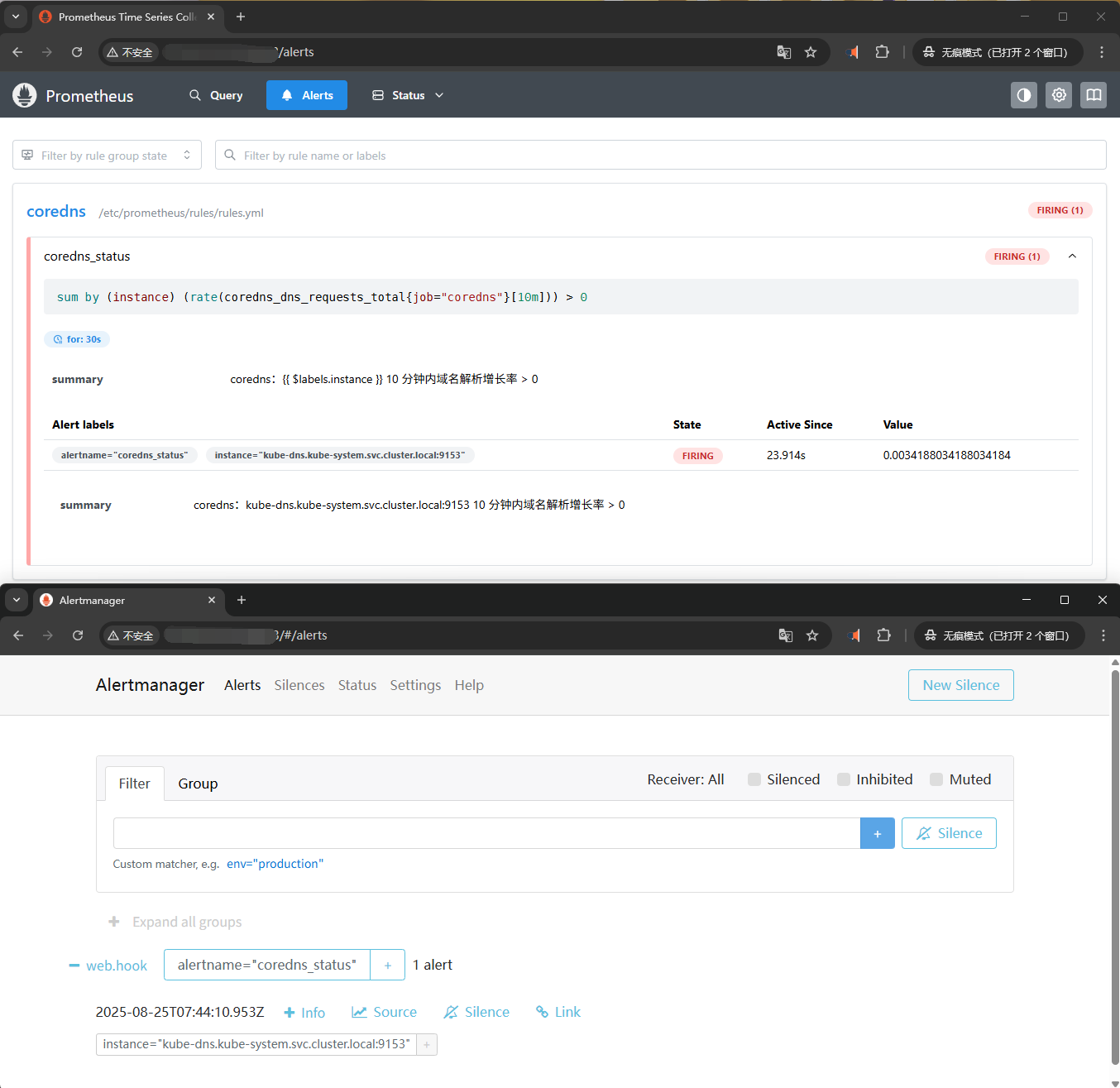The width and height of the screenshot is (1120, 1088).
Task: Click the env="production" example matcher
Action: (x=275, y=864)
